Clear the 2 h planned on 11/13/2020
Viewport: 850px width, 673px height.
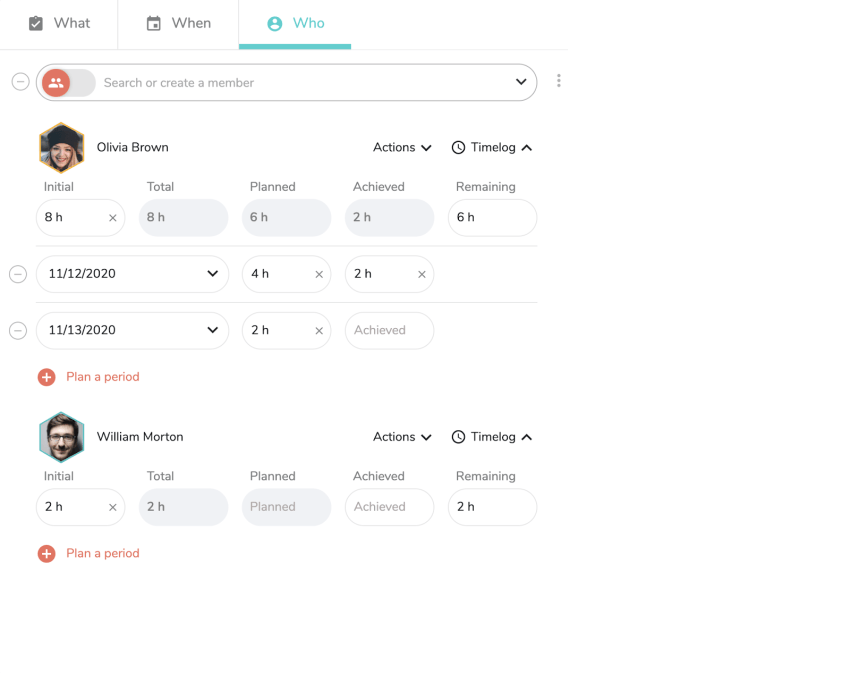[x=319, y=331]
